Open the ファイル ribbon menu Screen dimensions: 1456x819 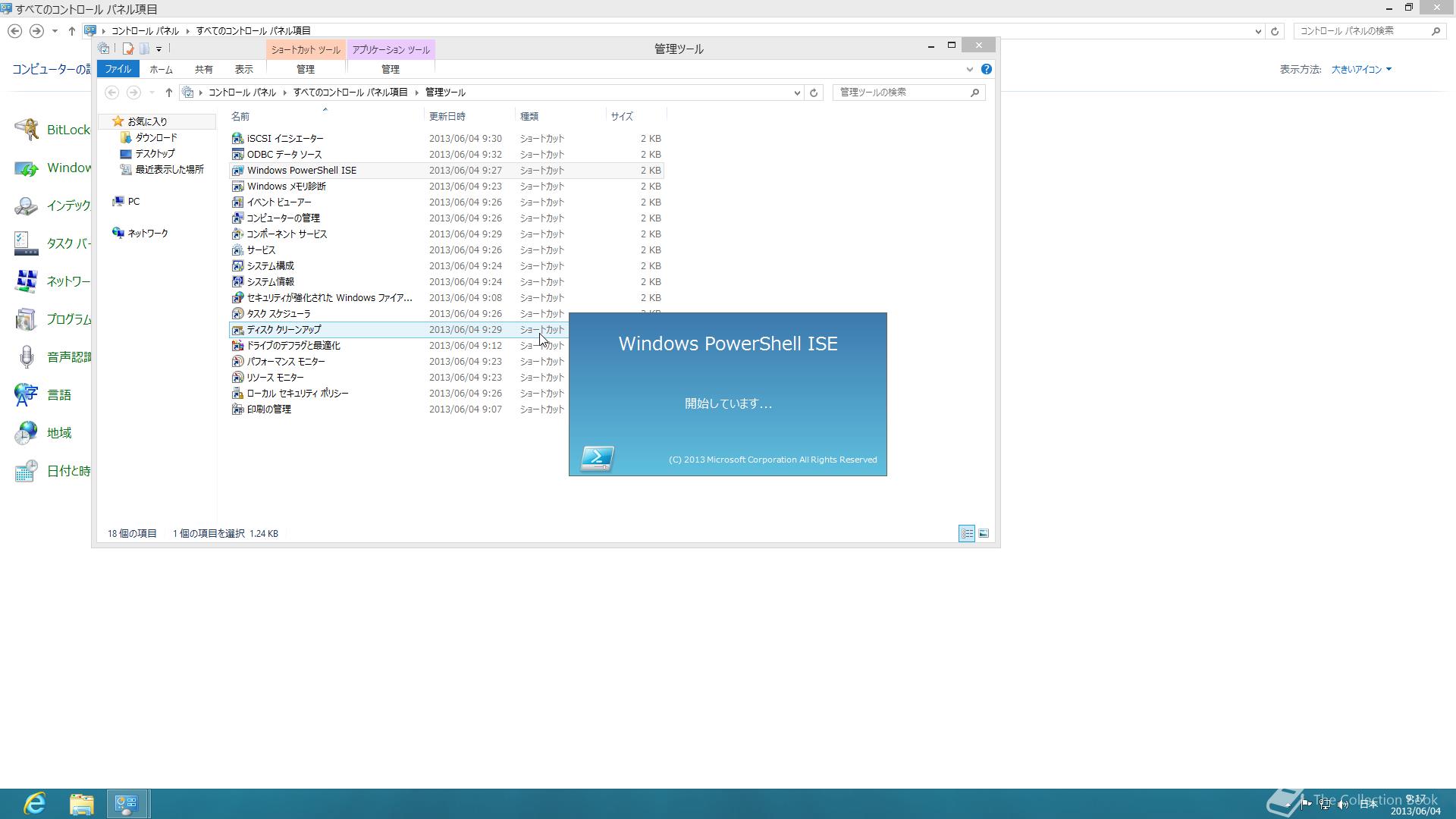pyautogui.click(x=118, y=69)
